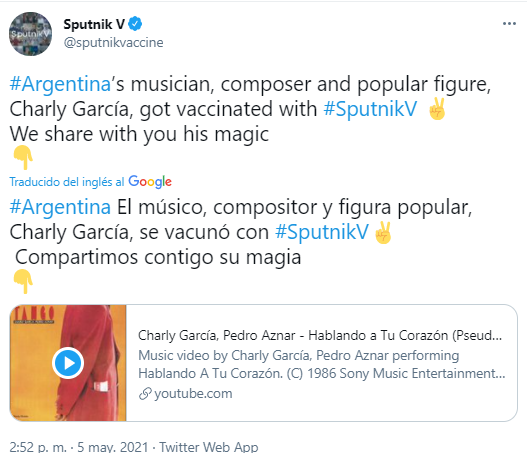
Task: Open the Hablando a Tu Corazón card title
Action: tap(320, 335)
